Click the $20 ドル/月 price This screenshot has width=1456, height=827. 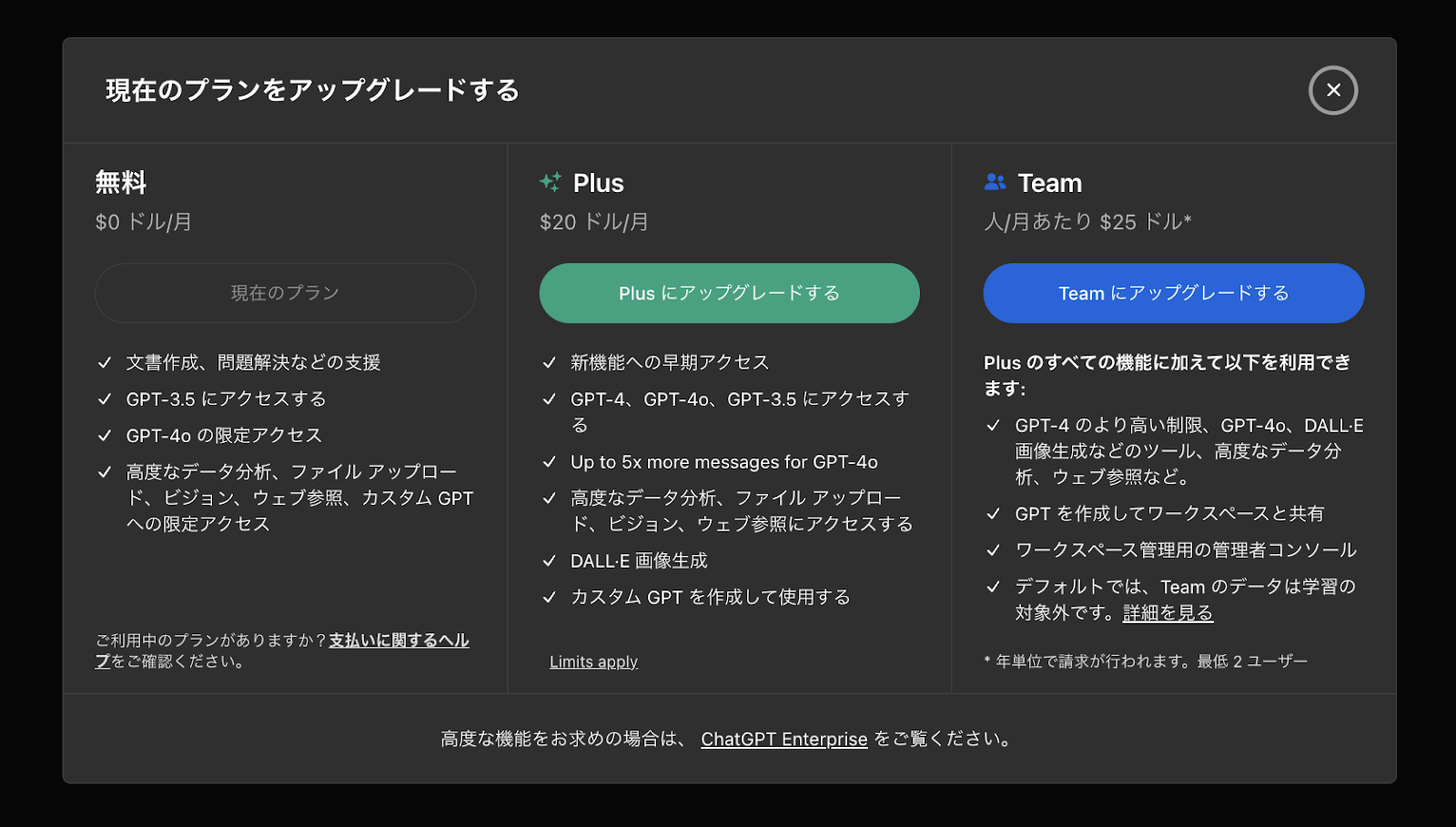[594, 222]
